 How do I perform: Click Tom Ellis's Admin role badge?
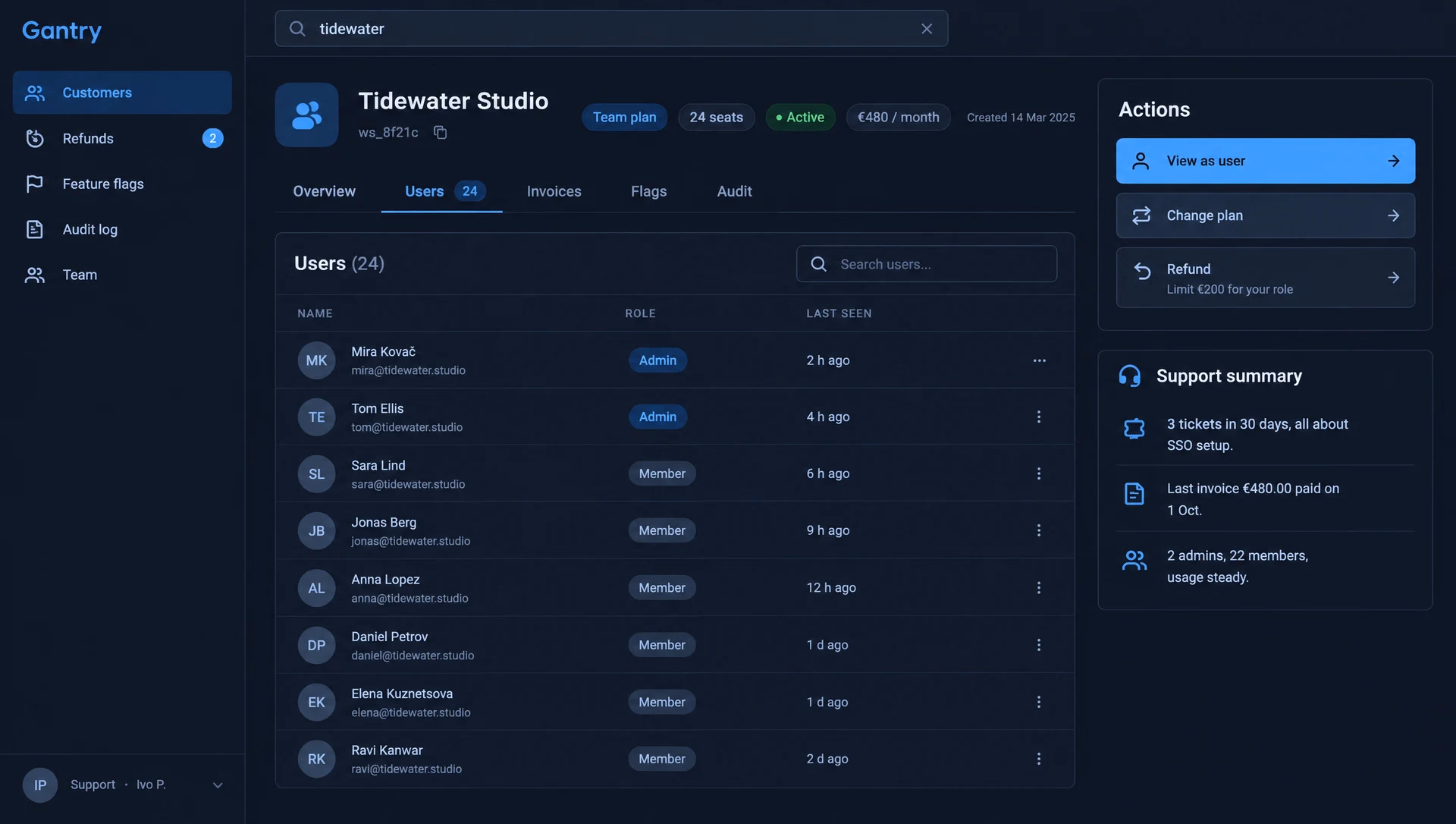657,417
